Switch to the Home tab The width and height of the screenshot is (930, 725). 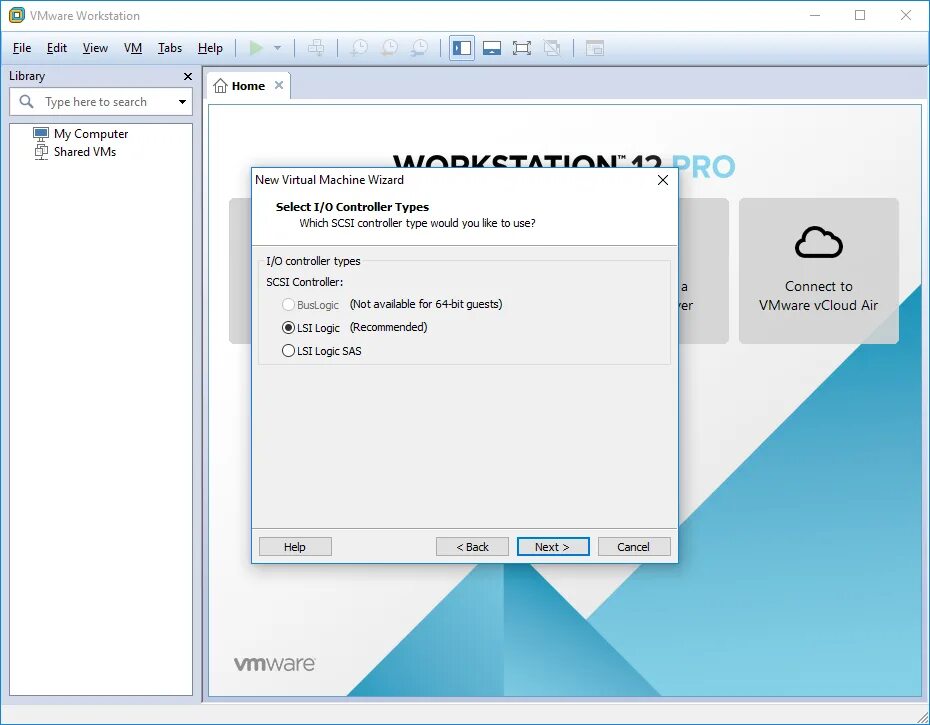[248, 86]
